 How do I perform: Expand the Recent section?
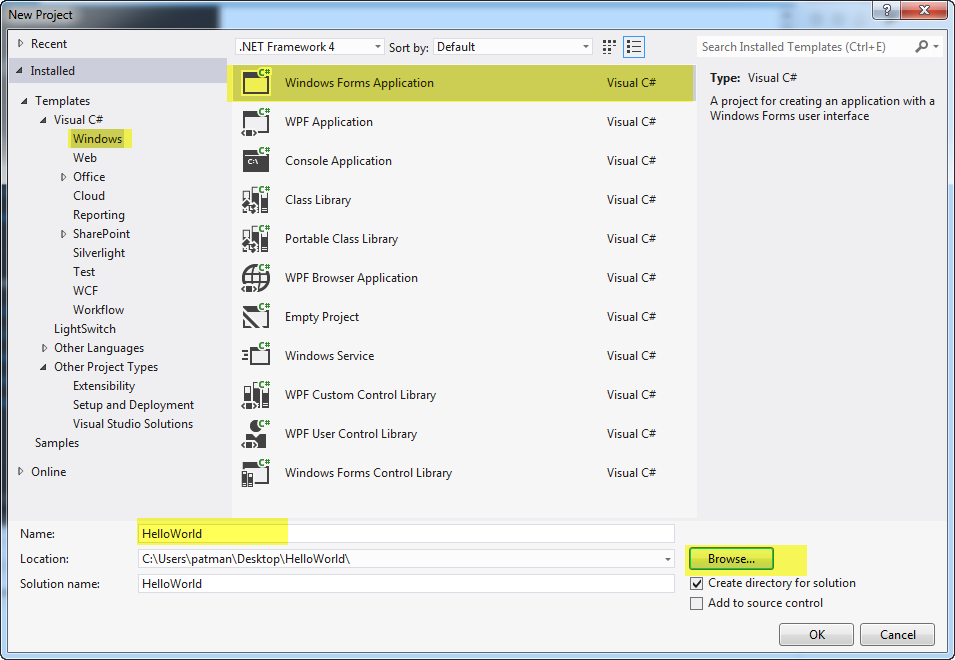(x=20, y=43)
